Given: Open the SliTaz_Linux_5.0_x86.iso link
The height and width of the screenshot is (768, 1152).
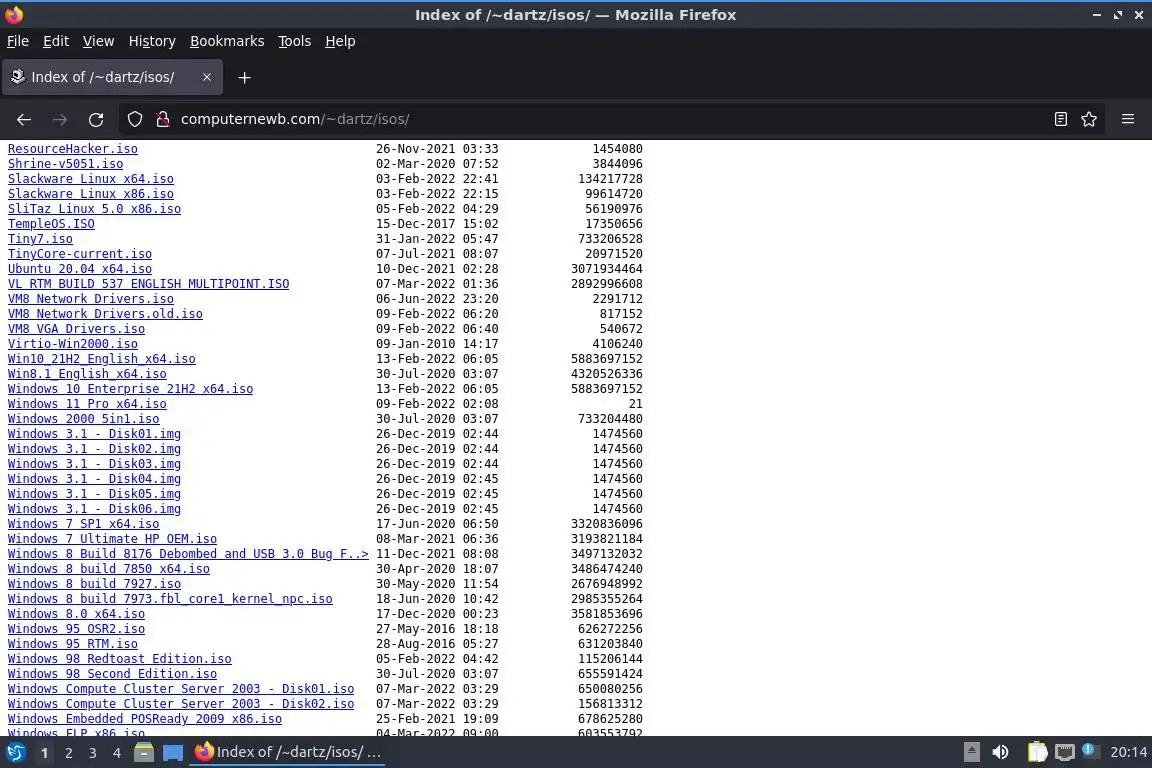Looking at the screenshot, I should [94, 209].
